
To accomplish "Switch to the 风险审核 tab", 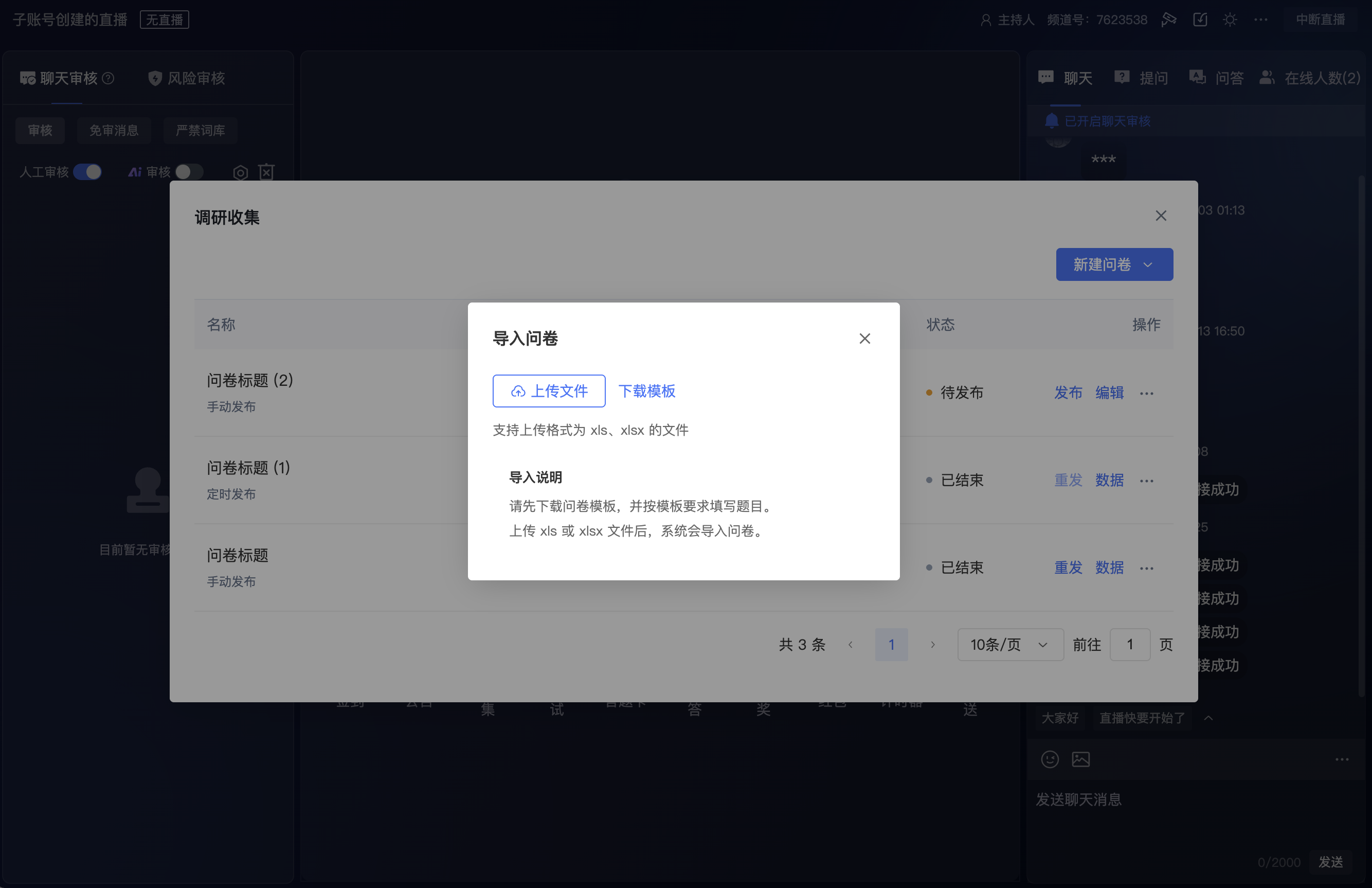I will click(x=187, y=78).
